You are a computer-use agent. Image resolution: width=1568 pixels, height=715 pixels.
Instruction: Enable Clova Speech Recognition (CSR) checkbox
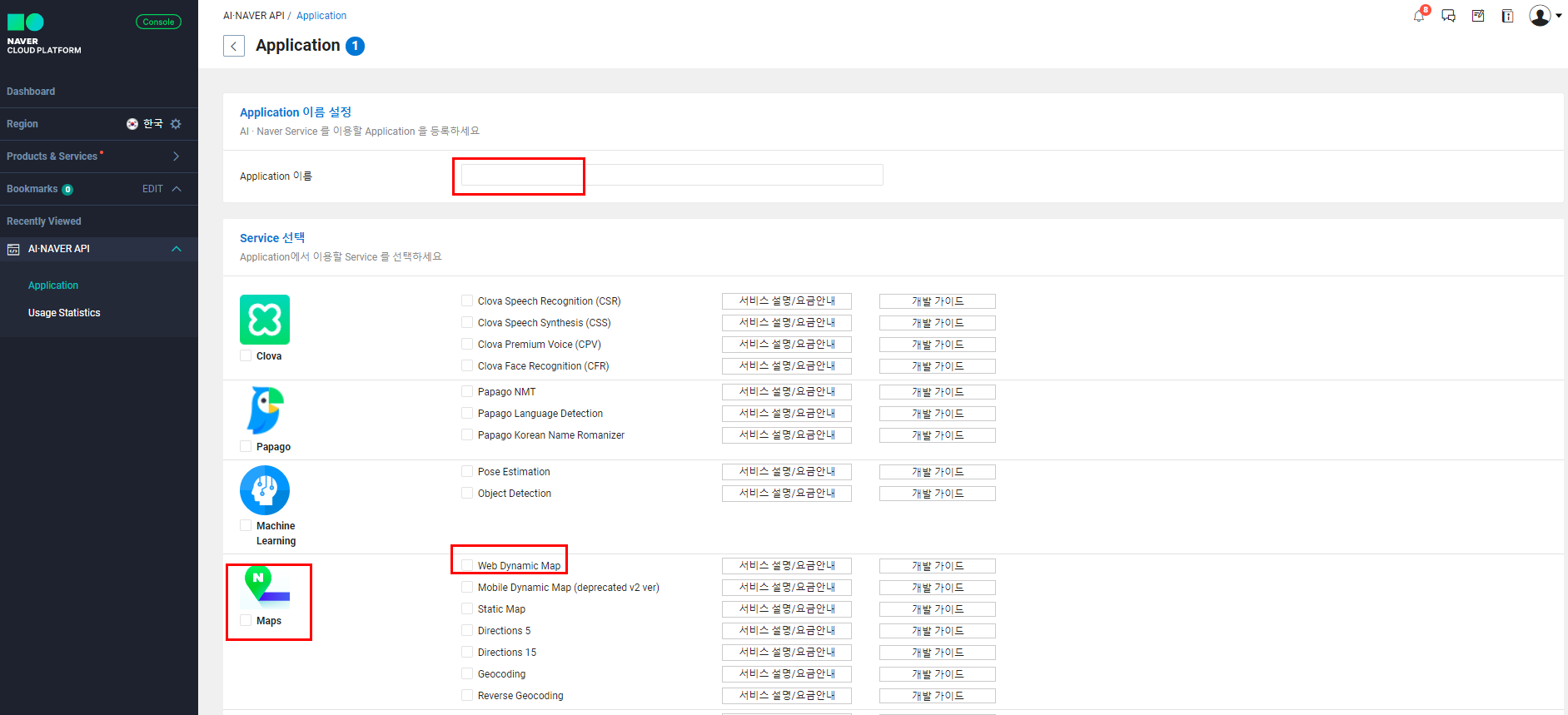pyautogui.click(x=467, y=300)
